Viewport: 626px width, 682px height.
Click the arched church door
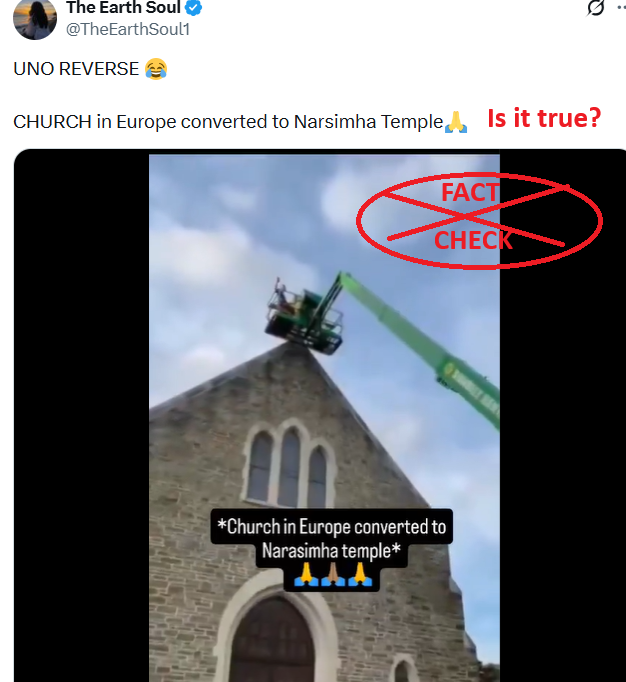pyautogui.click(x=273, y=639)
